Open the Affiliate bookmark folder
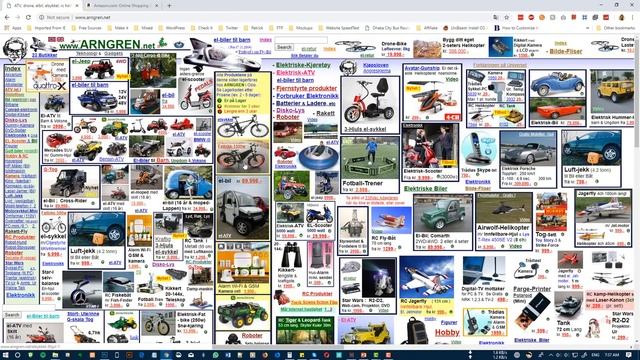Screen dimensions: 640x360 (427, 28)
